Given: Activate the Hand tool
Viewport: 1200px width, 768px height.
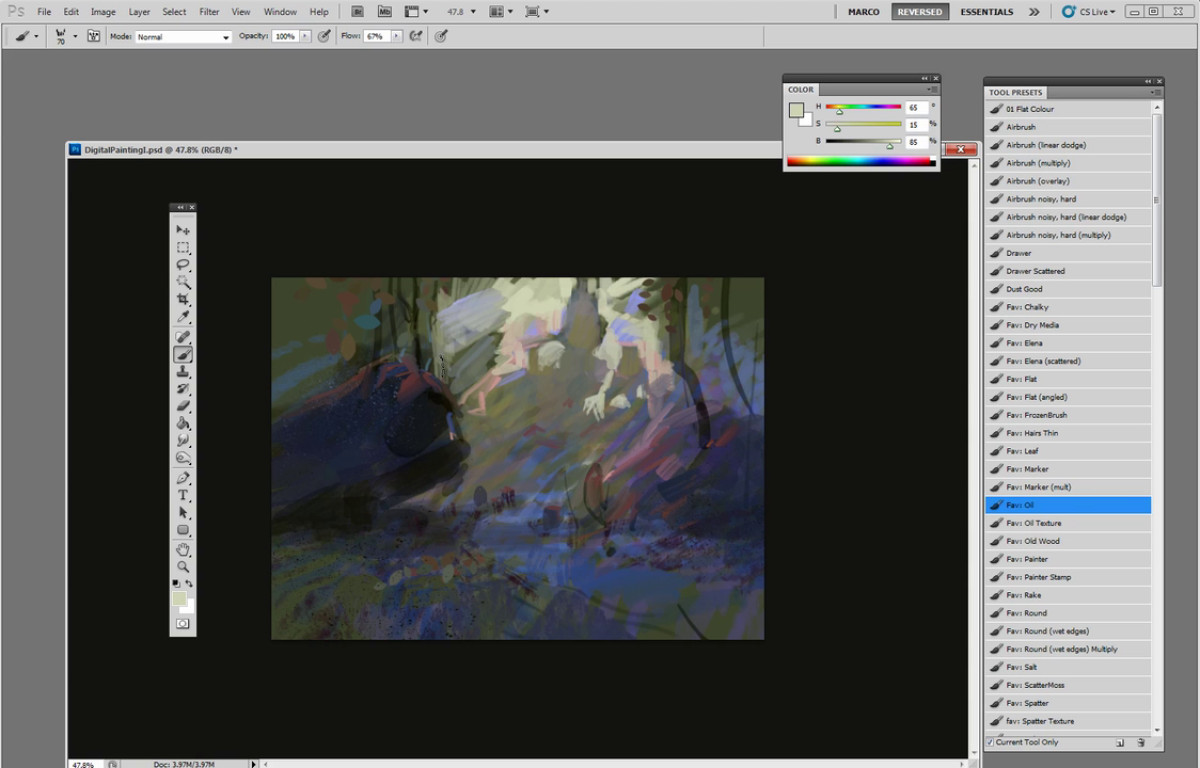Looking at the screenshot, I should point(183,549).
